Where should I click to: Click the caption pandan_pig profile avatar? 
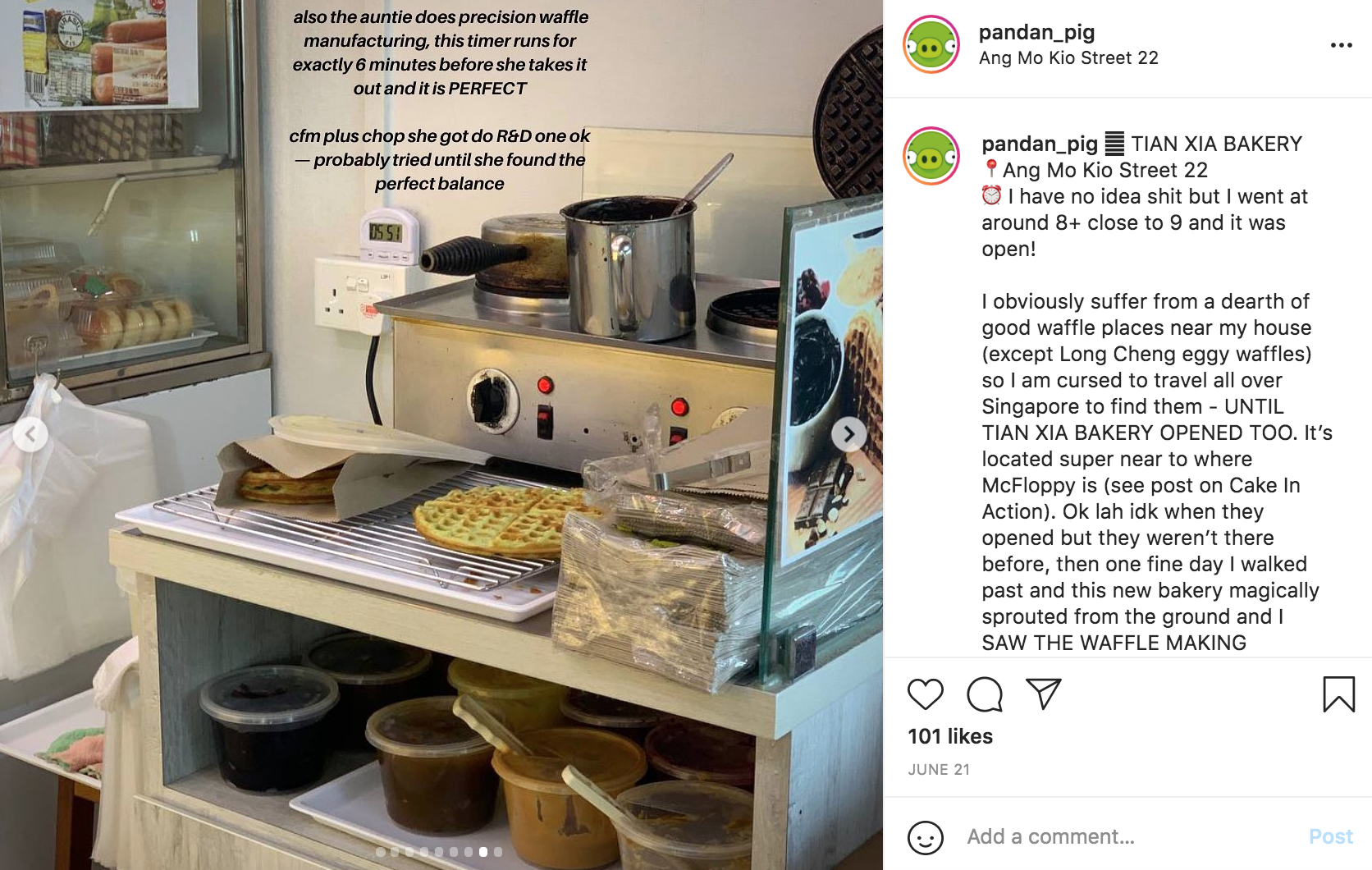click(x=931, y=156)
